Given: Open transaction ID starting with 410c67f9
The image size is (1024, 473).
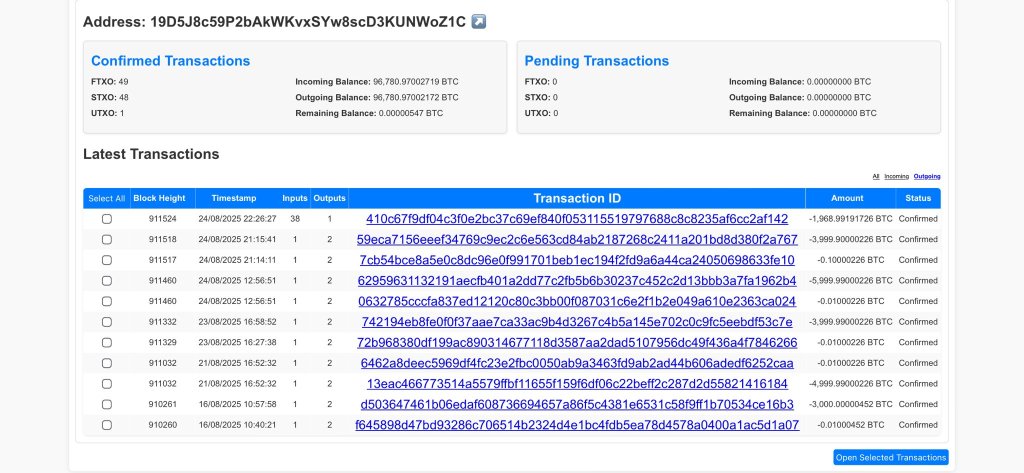Looking at the screenshot, I should (577, 219).
